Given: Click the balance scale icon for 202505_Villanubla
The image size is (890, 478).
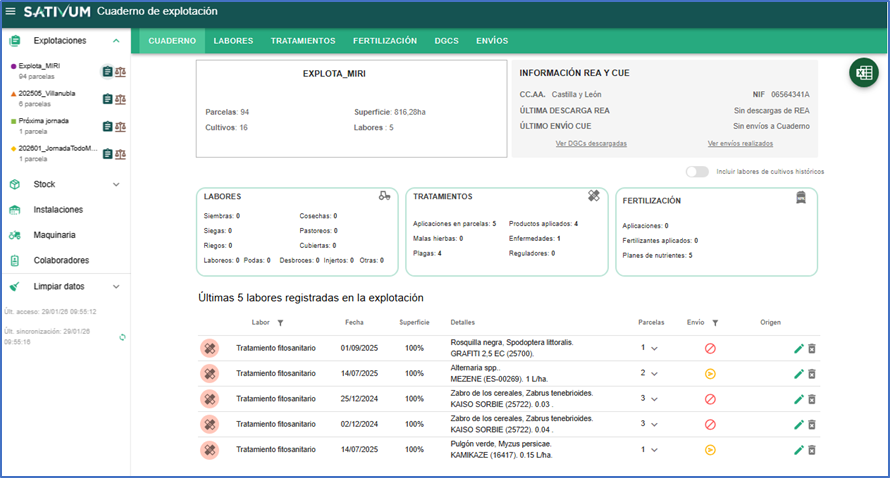Looking at the screenshot, I should coord(121,98).
